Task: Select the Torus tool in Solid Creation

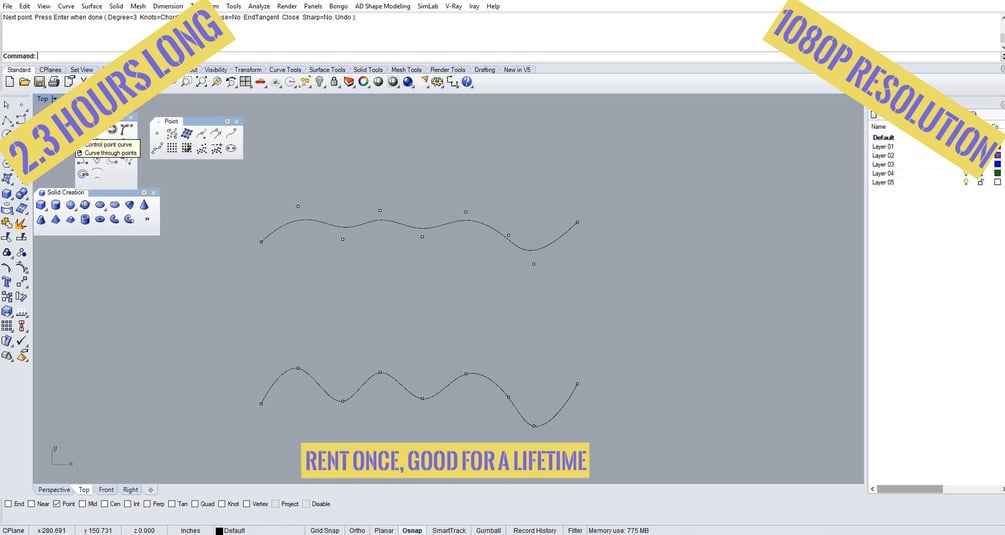Action: click(x=100, y=220)
